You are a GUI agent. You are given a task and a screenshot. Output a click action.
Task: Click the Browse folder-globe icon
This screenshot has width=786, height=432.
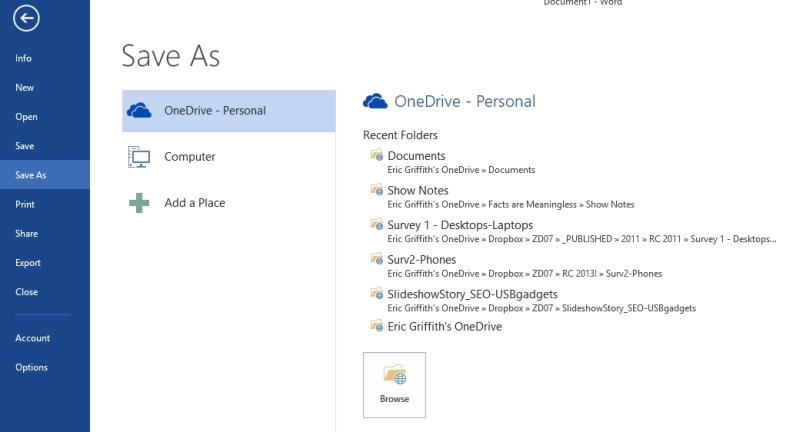click(x=395, y=374)
